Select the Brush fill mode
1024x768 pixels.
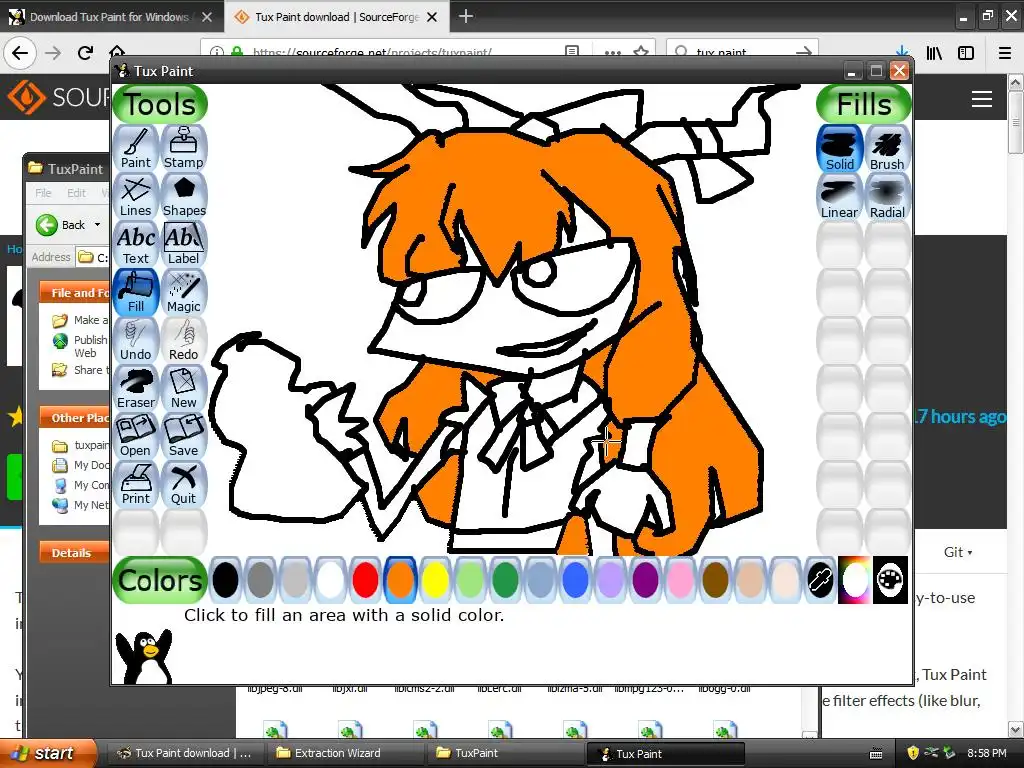coord(887,149)
